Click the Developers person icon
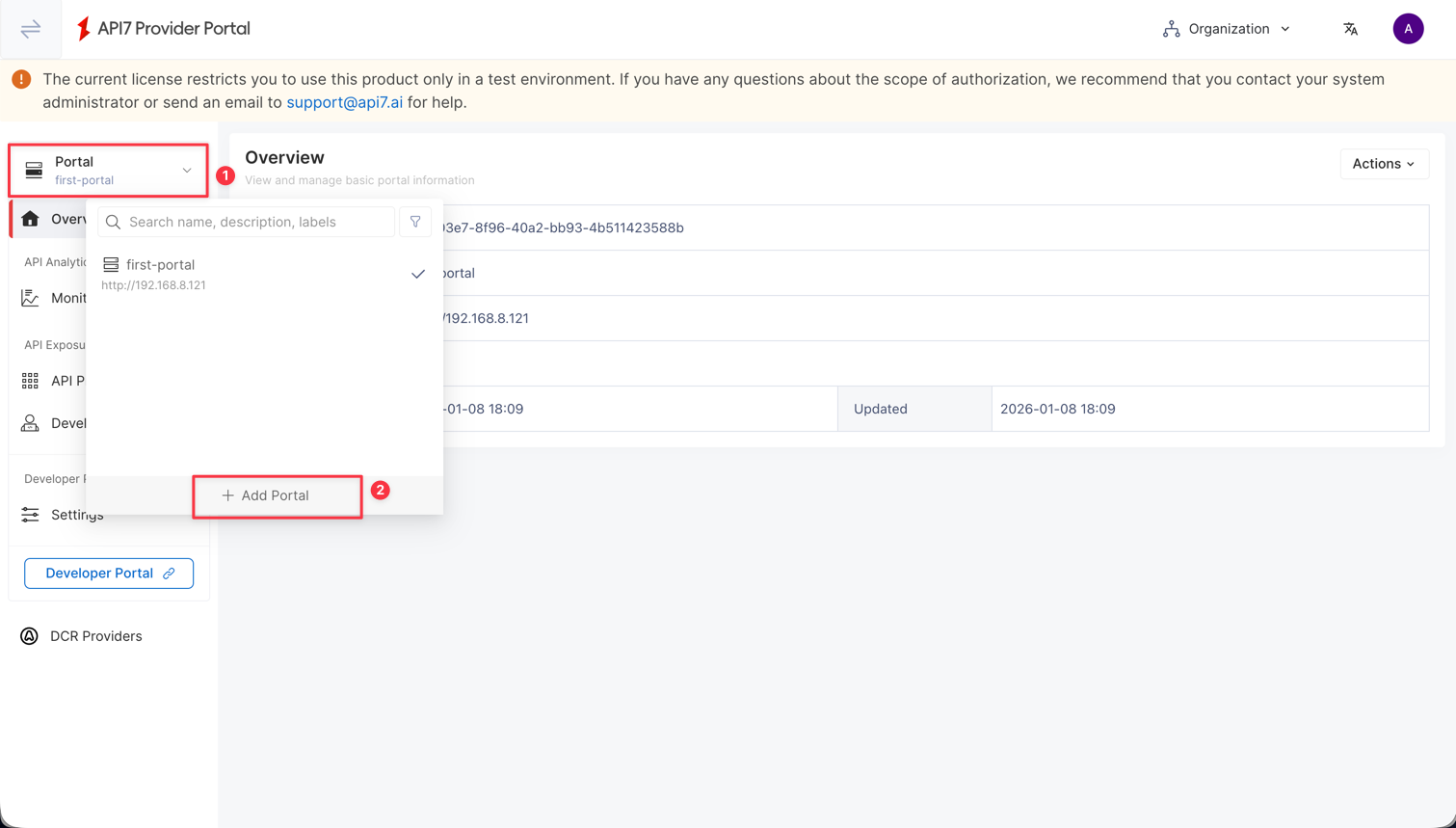The width and height of the screenshot is (1456, 828). [31, 423]
